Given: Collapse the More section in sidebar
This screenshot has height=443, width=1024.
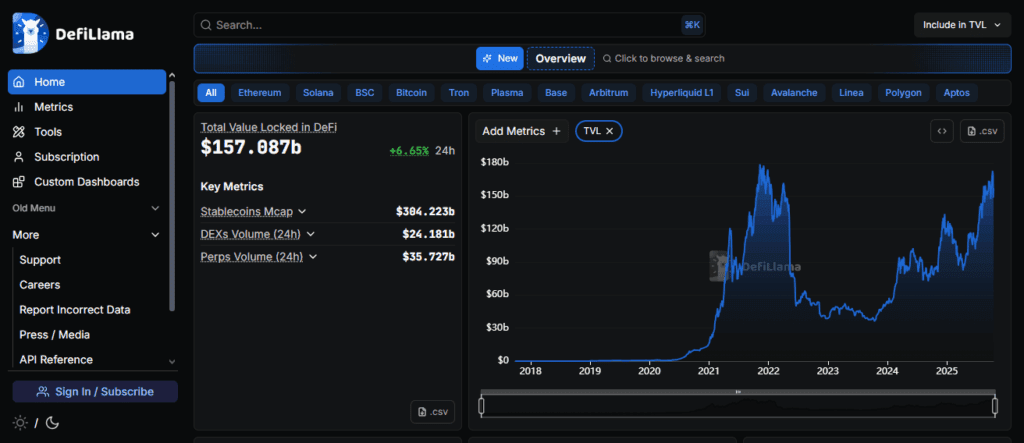Looking at the screenshot, I should pos(155,235).
